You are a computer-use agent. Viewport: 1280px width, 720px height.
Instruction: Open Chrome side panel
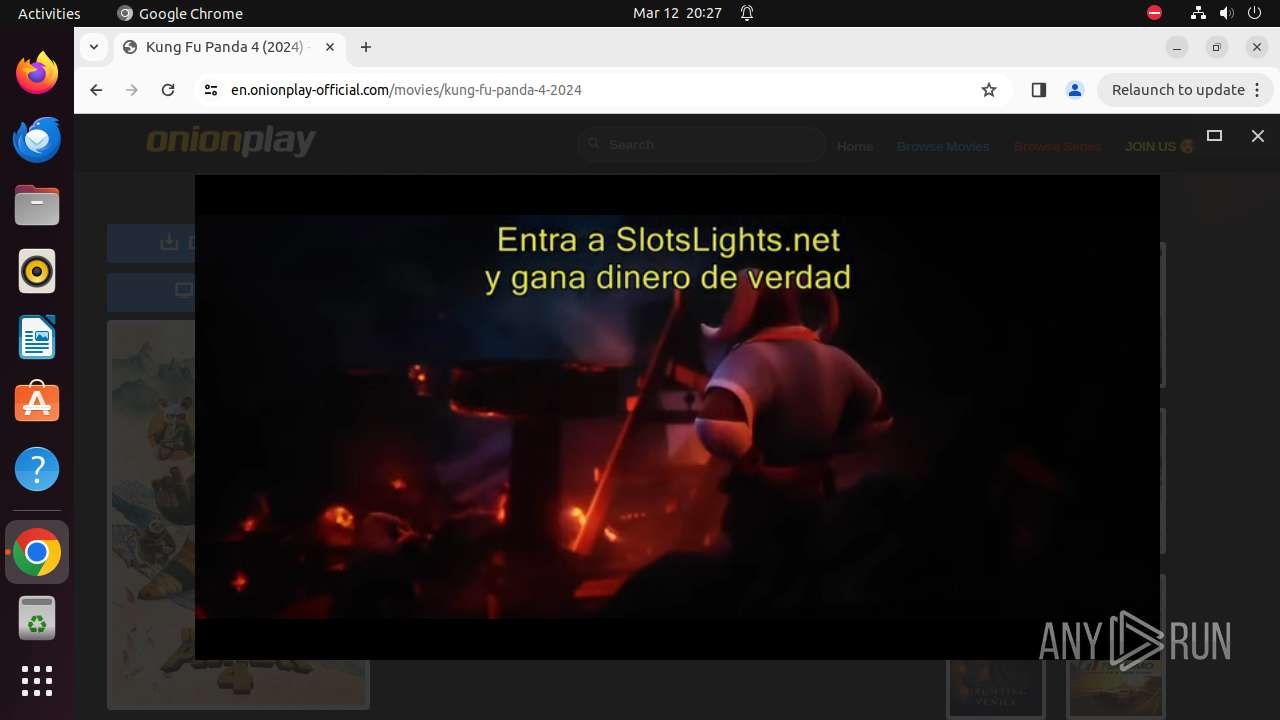tap(1038, 90)
